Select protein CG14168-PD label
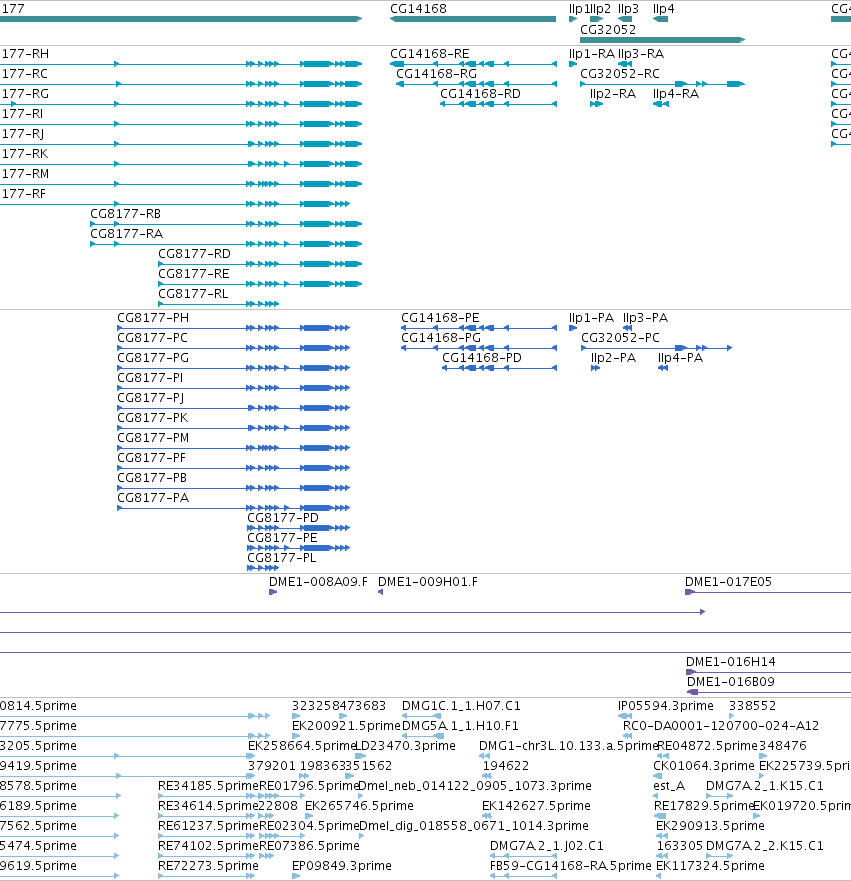The height and width of the screenshot is (881, 851). 481,358
